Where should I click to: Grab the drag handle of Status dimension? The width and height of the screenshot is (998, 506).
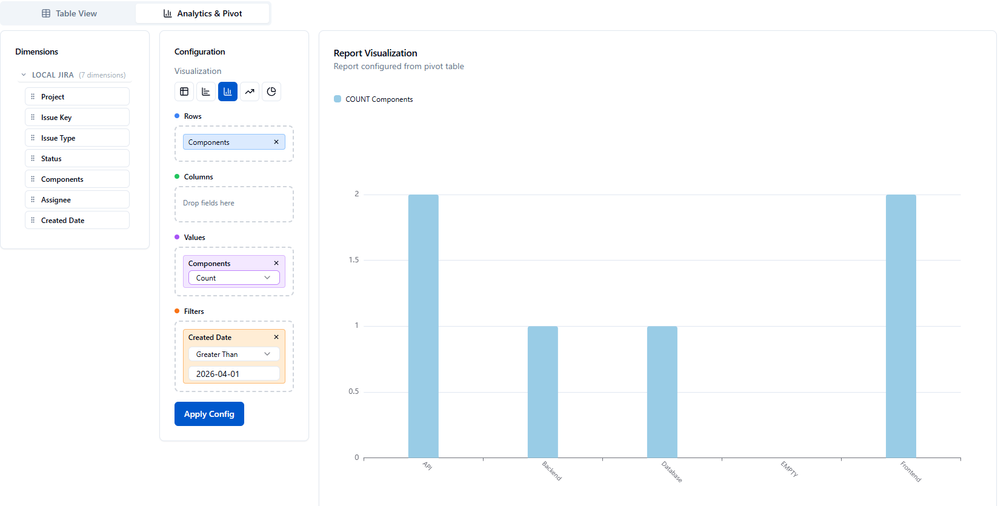(33, 158)
